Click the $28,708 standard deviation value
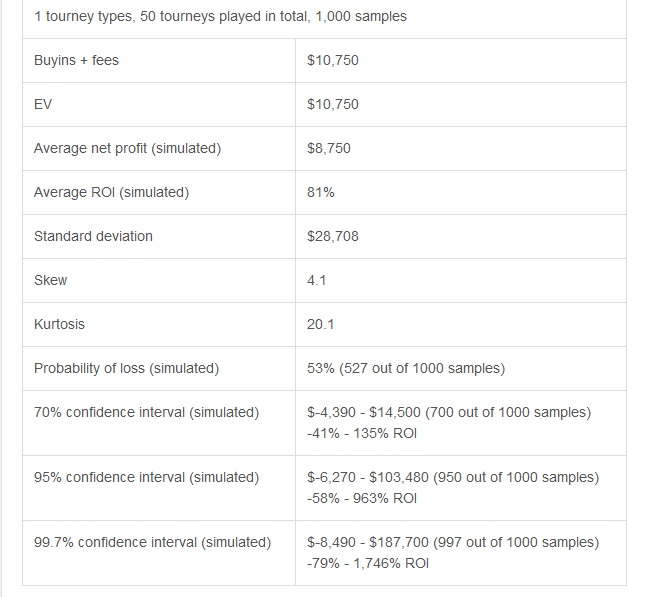The width and height of the screenshot is (662, 597). click(x=333, y=236)
